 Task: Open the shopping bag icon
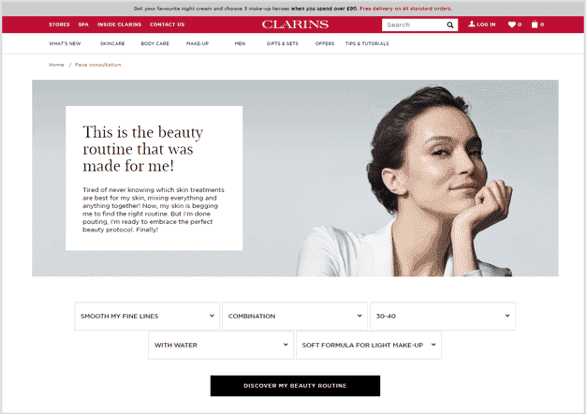534,24
